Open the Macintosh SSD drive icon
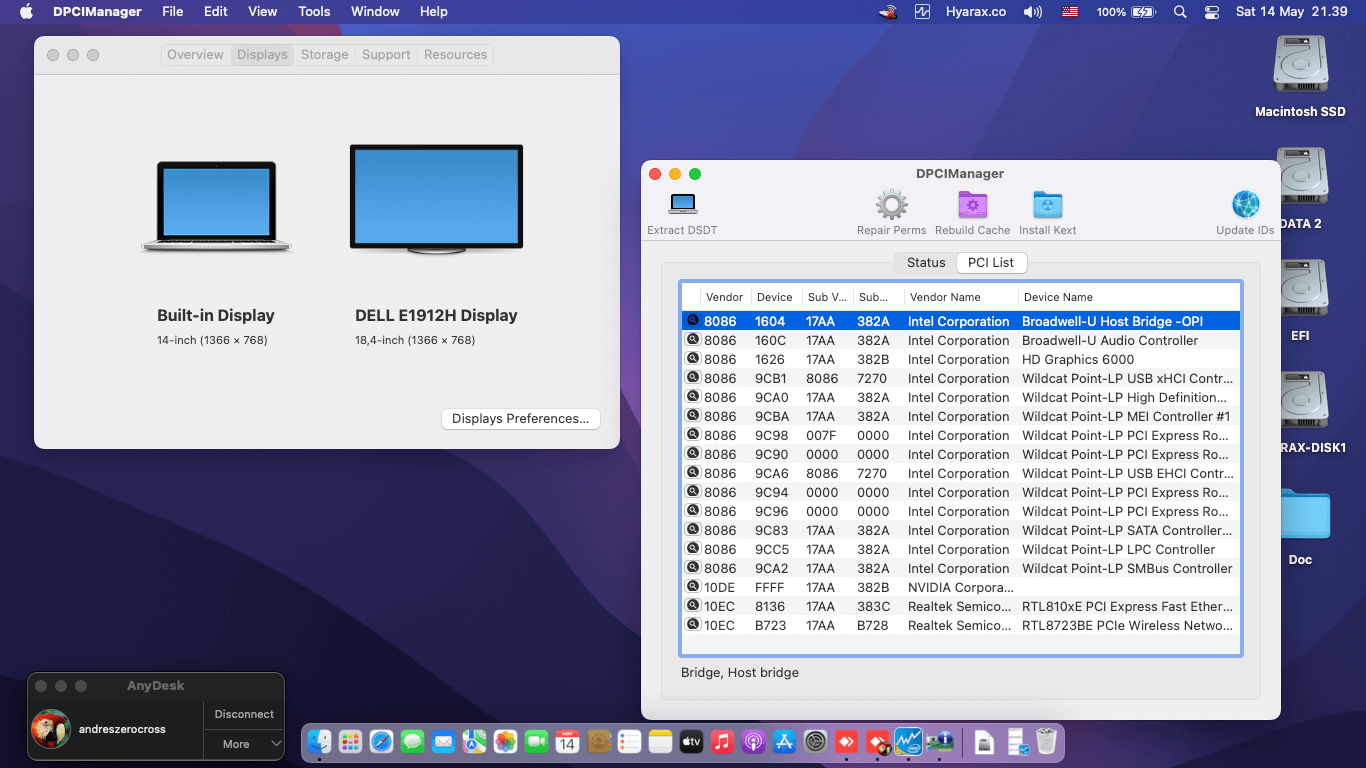Viewport: 1366px width, 768px height. pyautogui.click(x=1300, y=65)
